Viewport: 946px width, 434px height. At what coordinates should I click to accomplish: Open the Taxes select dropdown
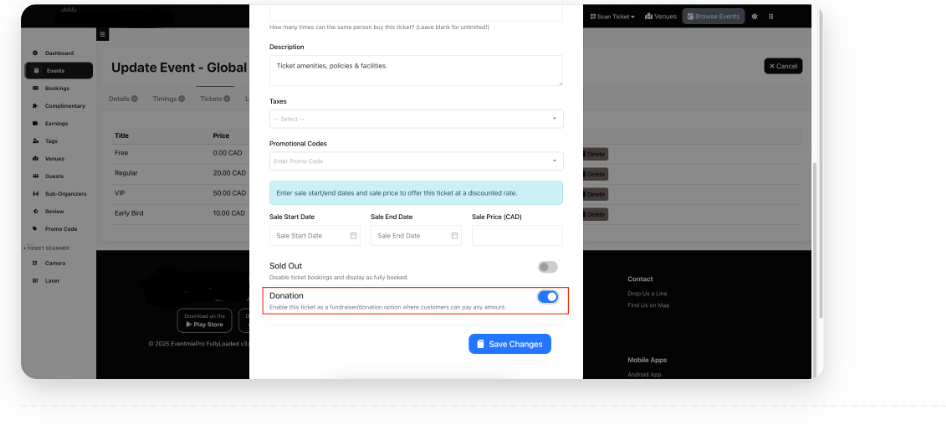pyautogui.click(x=416, y=119)
